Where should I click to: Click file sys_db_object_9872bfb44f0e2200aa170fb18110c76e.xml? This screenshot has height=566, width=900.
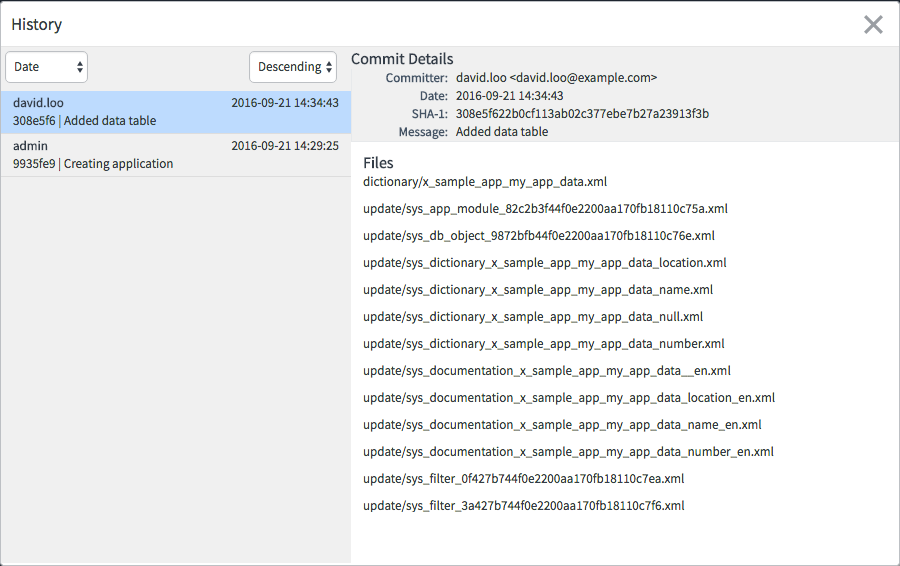tap(539, 236)
